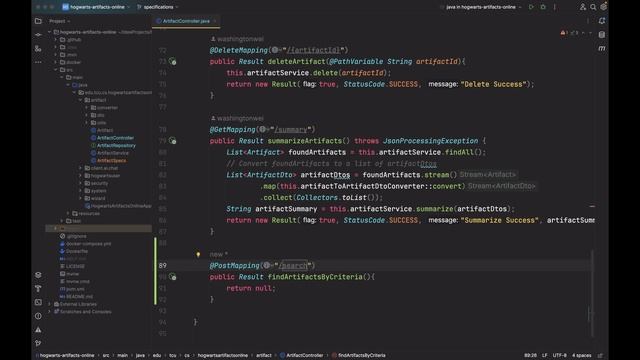Open the Structure tool window icon
The height and width of the screenshot is (360, 640).
[38, 49]
